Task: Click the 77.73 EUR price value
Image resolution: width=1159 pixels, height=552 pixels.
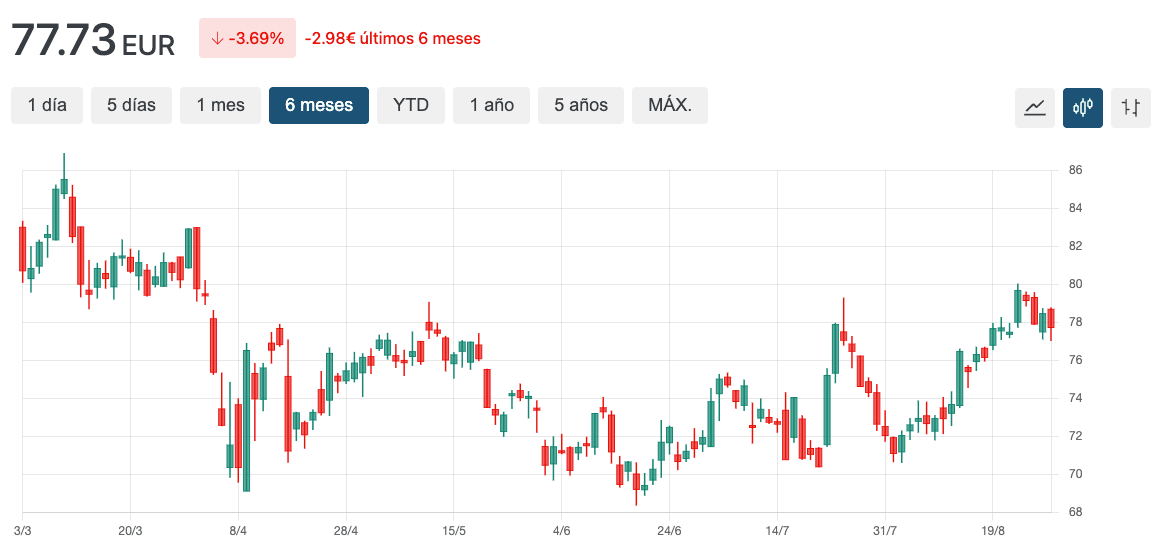Action: coord(93,40)
